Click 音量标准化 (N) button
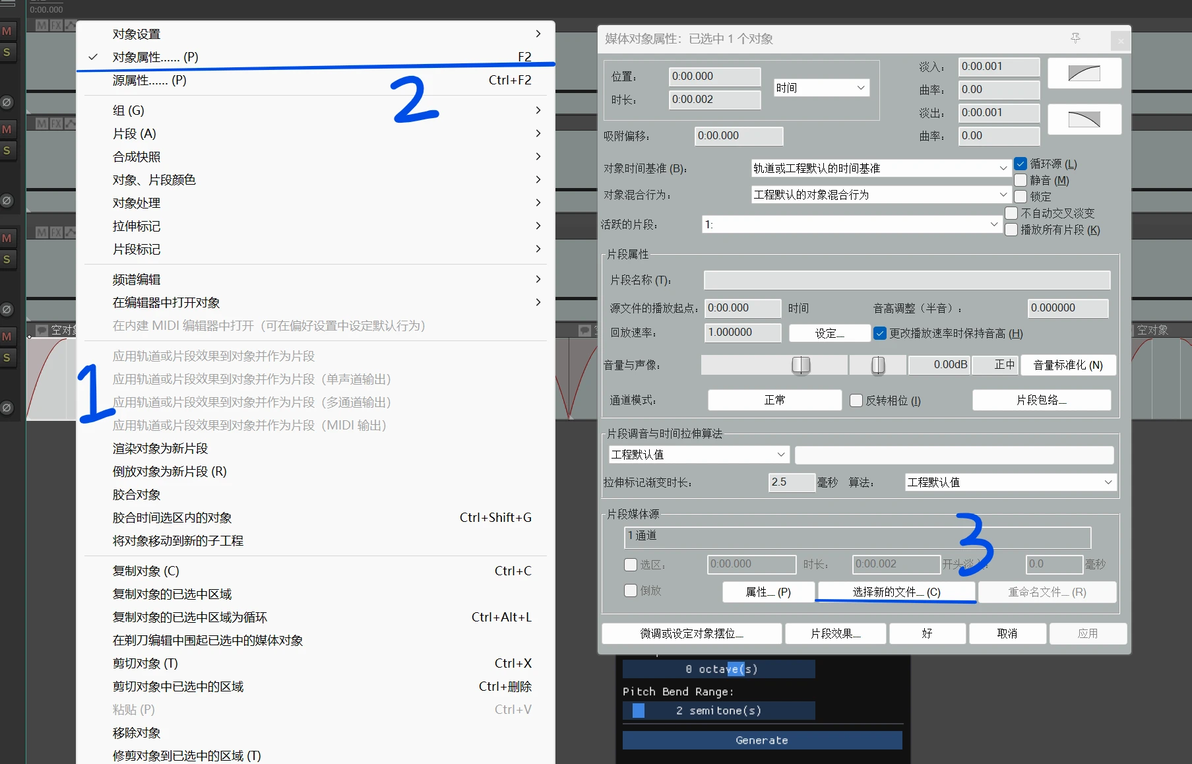1192x764 pixels. coord(1067,365)
